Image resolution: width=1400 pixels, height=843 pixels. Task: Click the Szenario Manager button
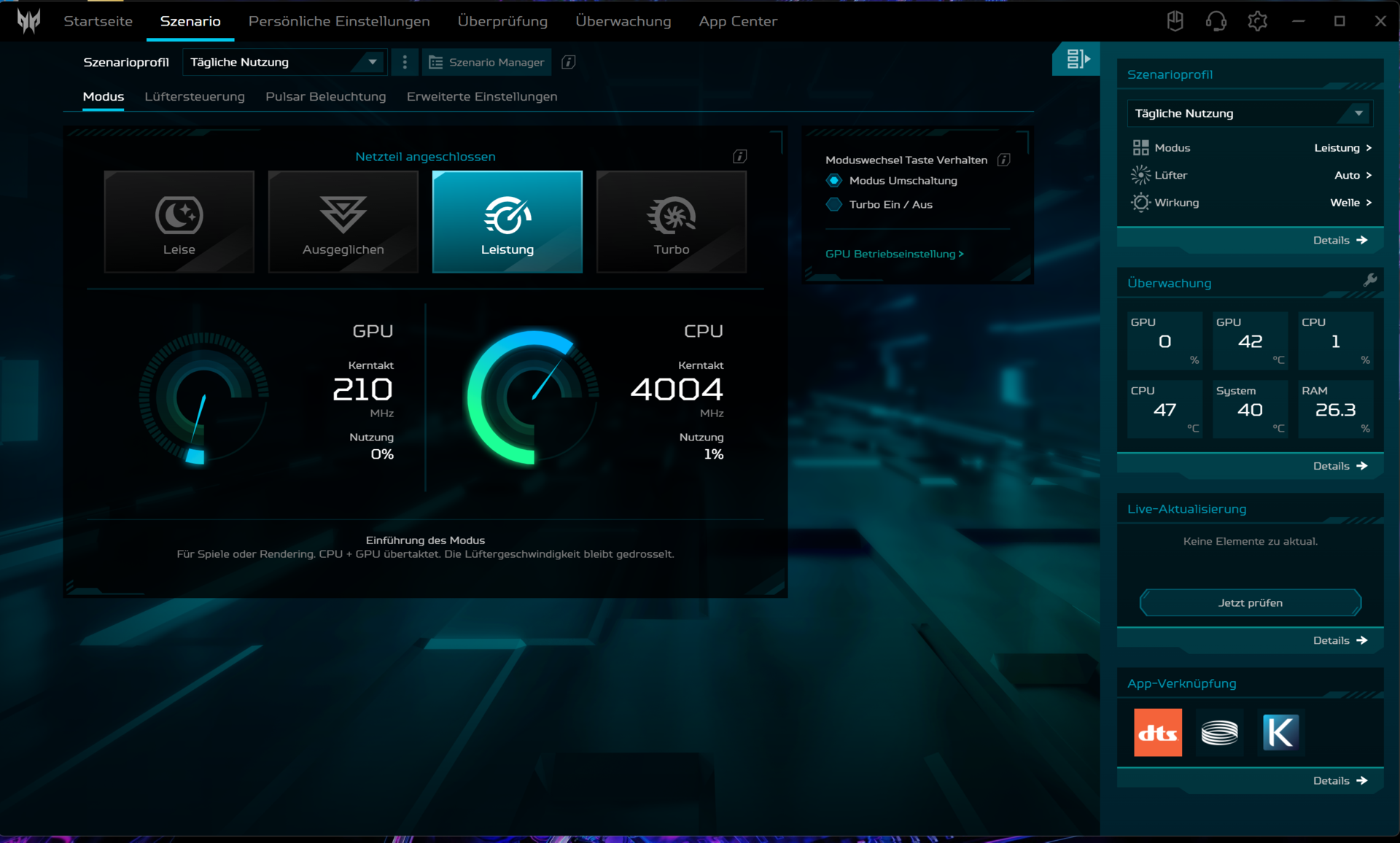pos(486,62)
